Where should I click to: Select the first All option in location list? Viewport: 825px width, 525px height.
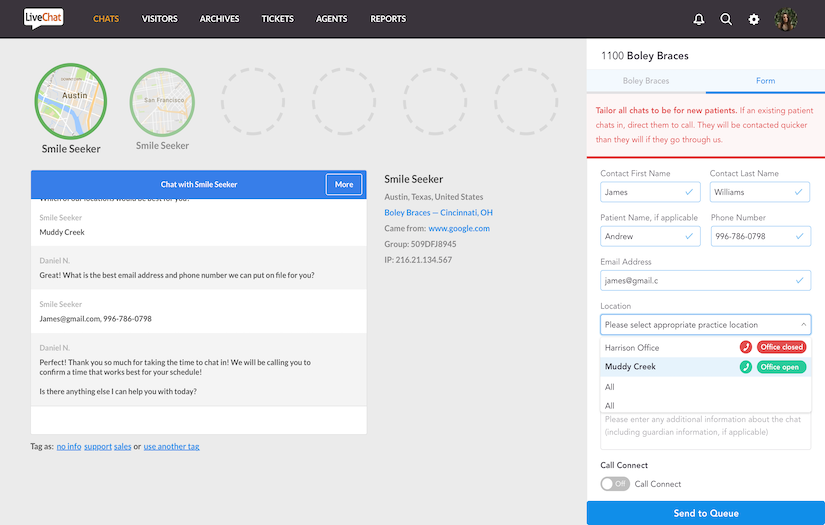click(706, 387)
